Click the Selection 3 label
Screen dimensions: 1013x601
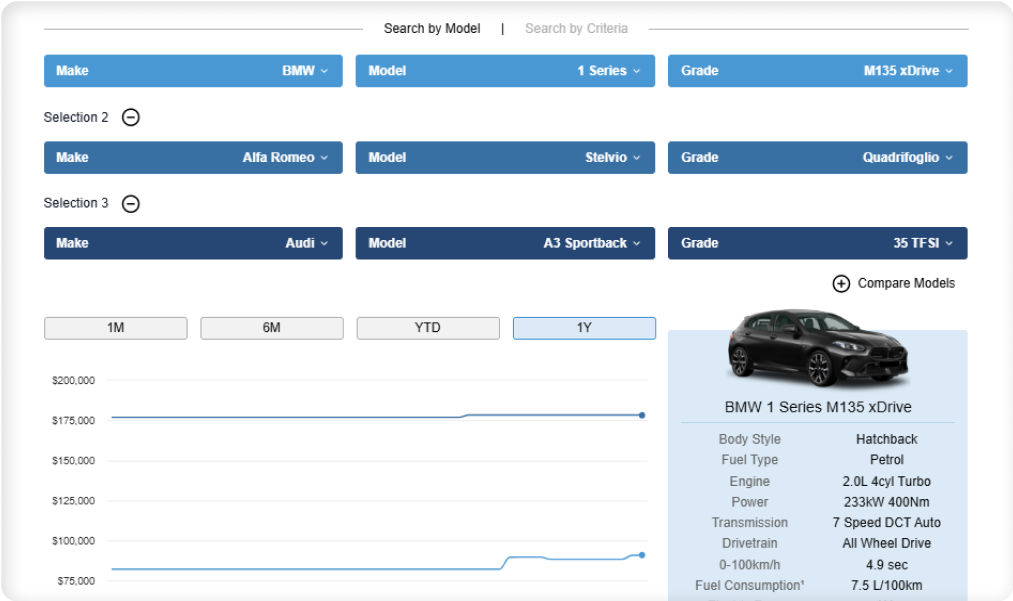(76, 203)
